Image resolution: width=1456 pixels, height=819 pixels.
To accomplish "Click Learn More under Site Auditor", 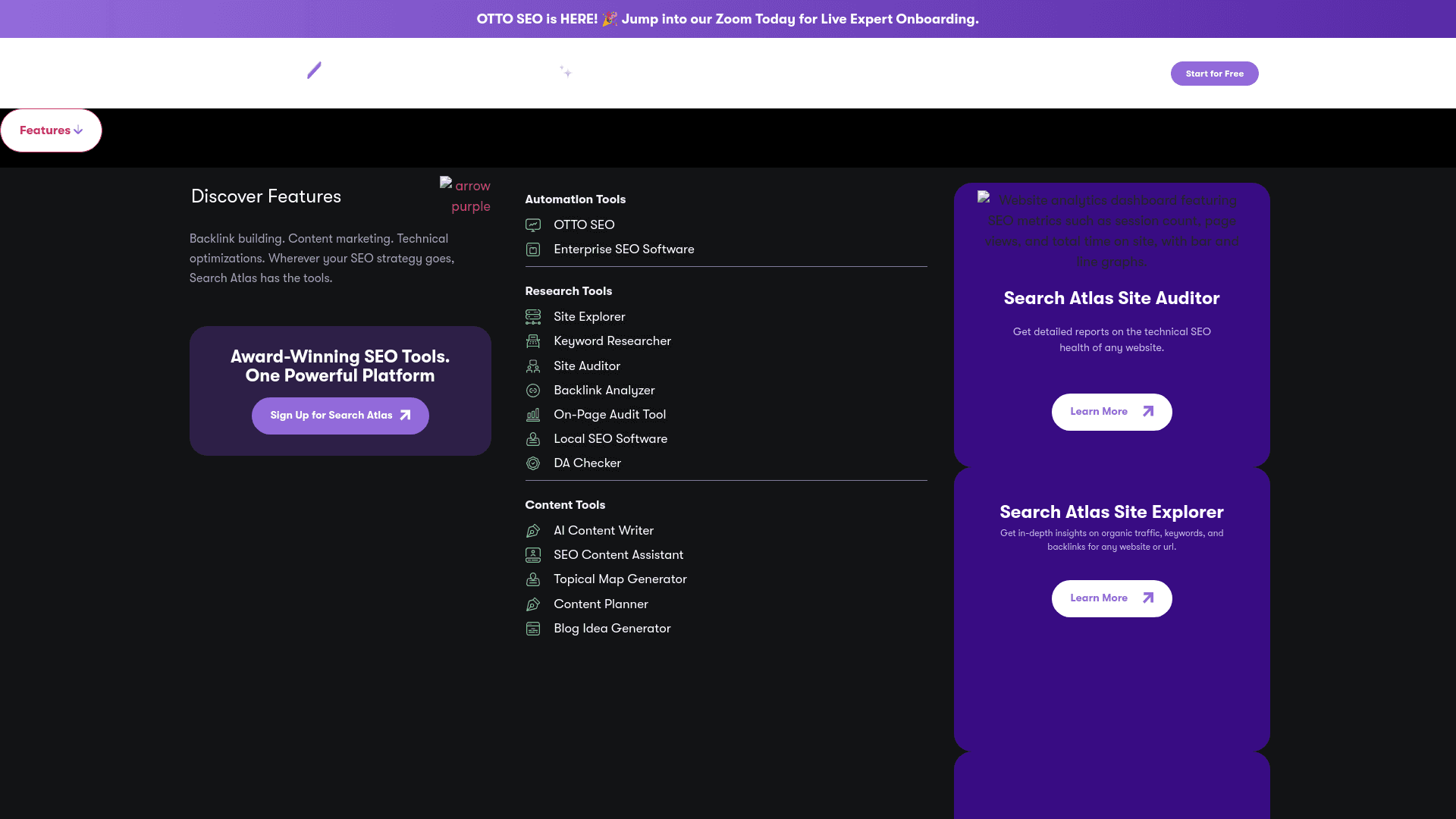I will click(1112, 412).
